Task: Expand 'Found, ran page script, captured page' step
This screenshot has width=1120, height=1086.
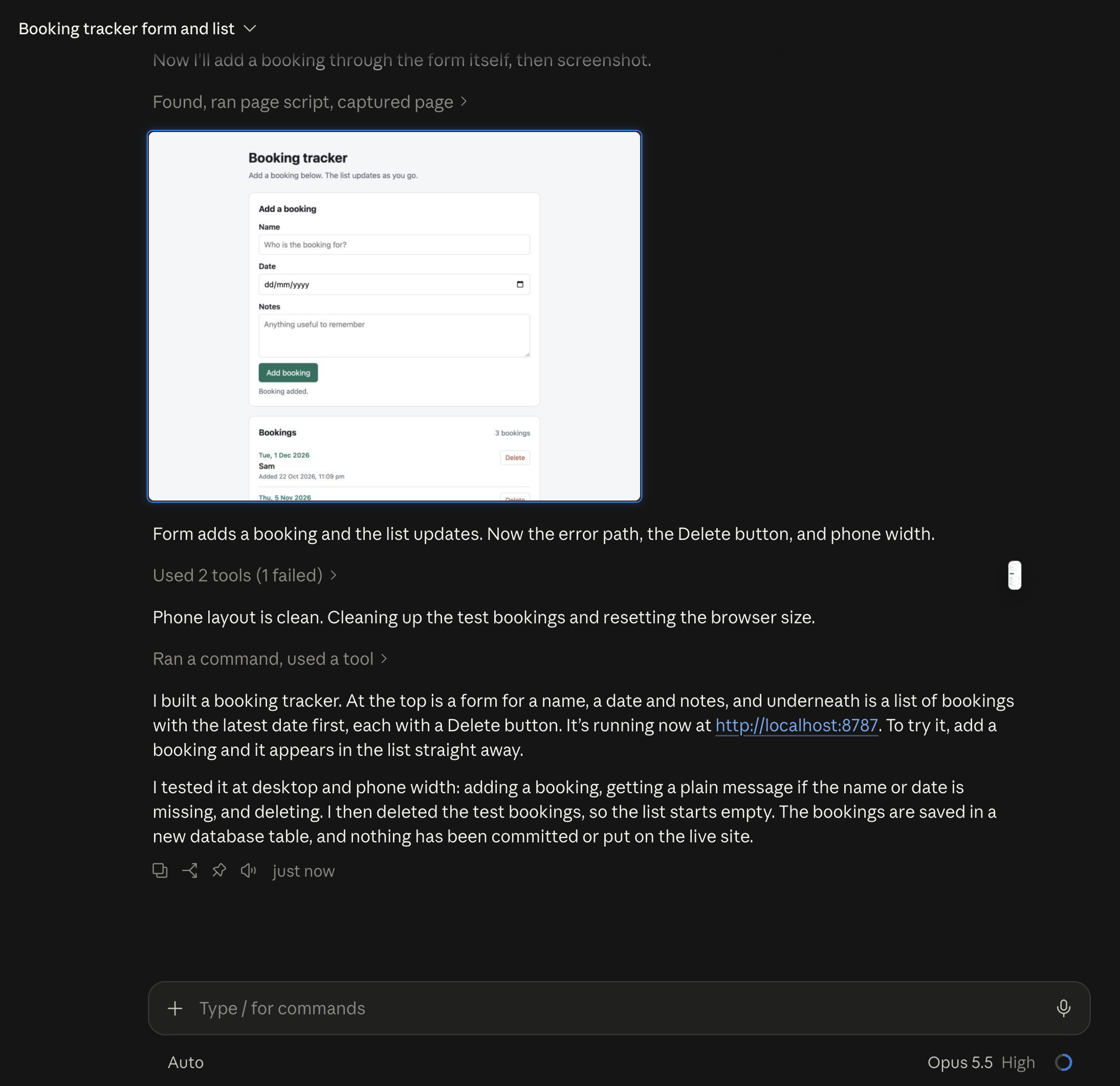Action: 310,102
